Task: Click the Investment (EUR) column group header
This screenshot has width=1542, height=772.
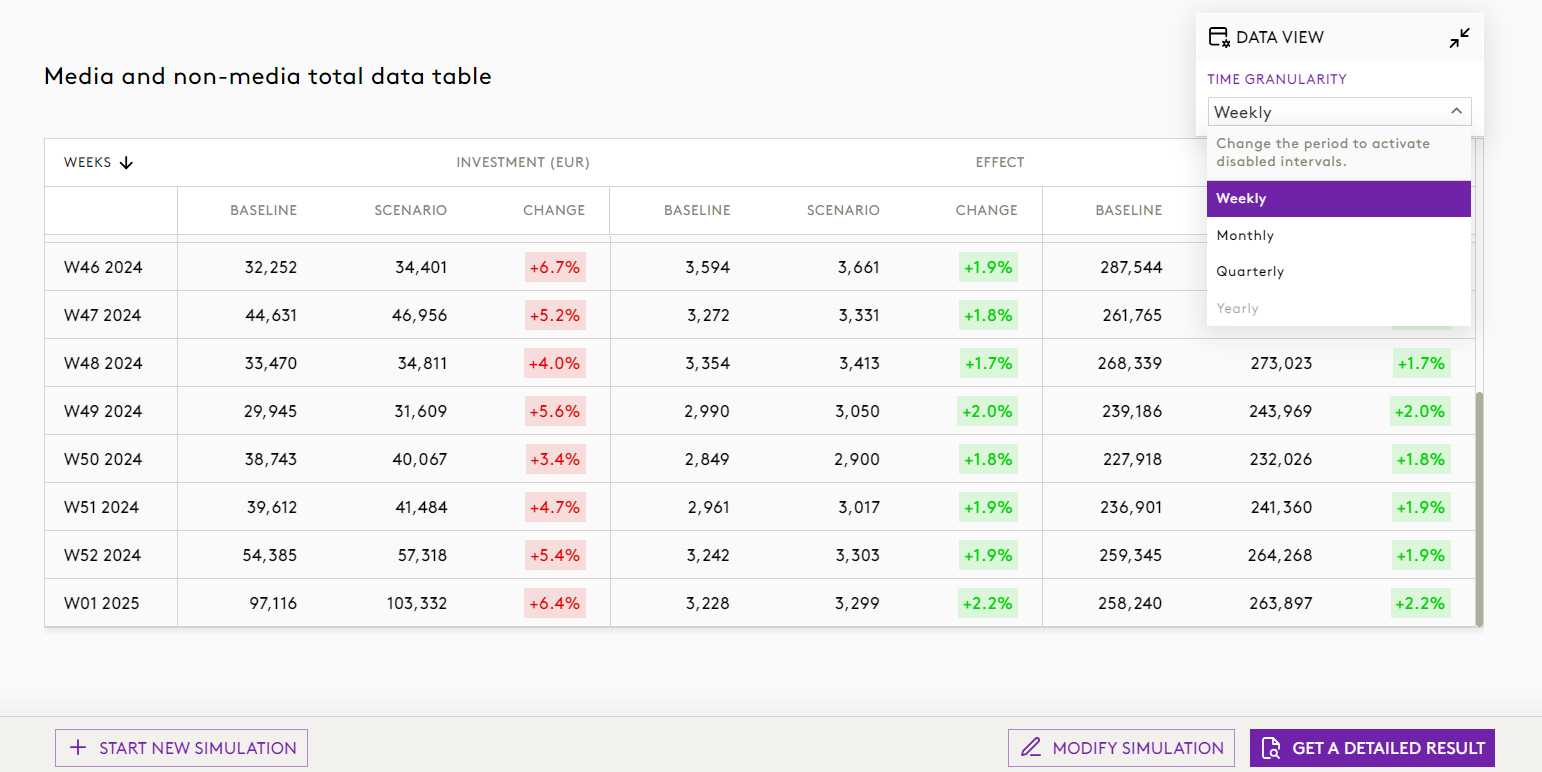Action: pyautogui.click(x=523, y=163)
